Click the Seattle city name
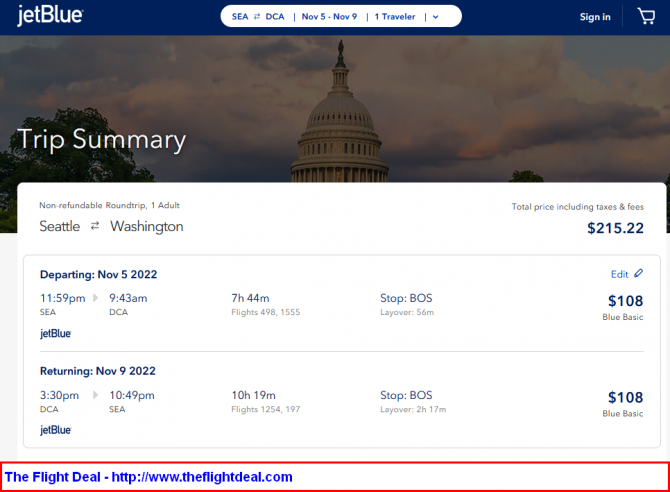This screenshot has width=670, height=492. [59, 226]
